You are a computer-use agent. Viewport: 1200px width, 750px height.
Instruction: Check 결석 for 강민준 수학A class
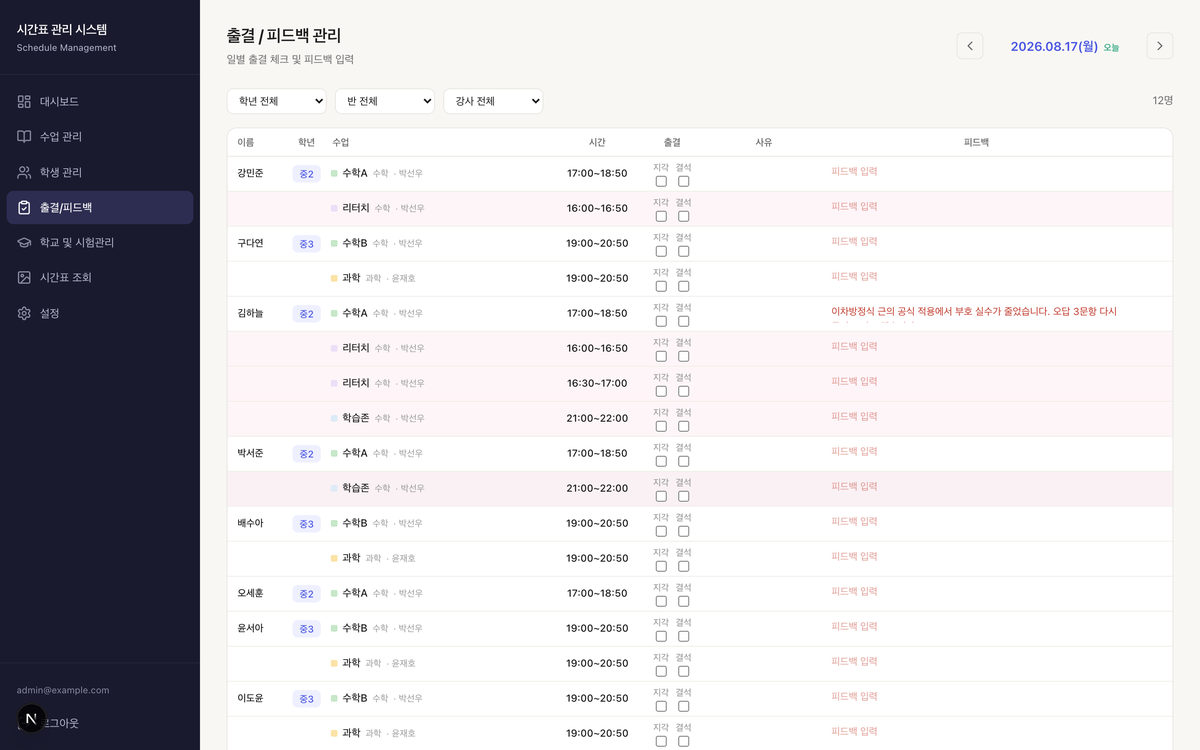683,181
